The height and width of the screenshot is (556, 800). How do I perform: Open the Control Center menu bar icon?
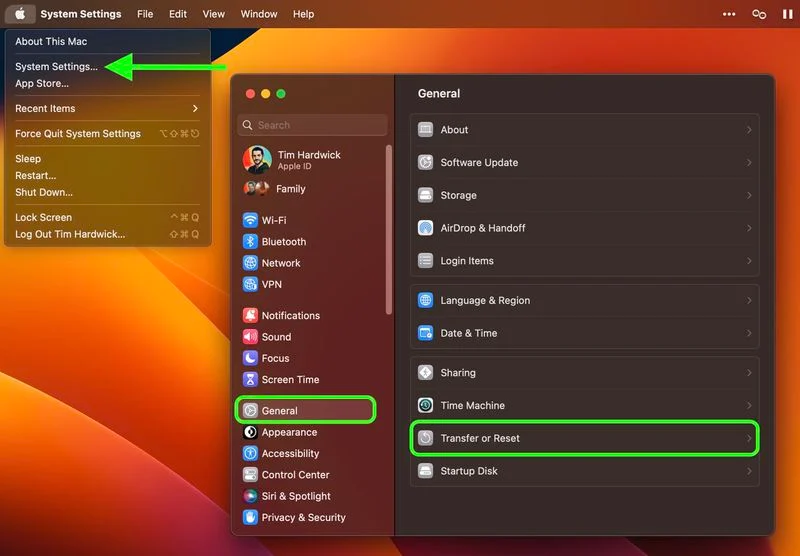click(759, 14)
